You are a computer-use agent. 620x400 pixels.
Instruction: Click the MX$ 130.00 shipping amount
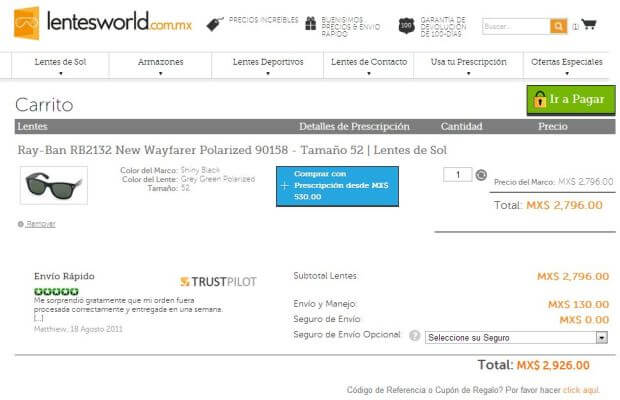point(578,304)
